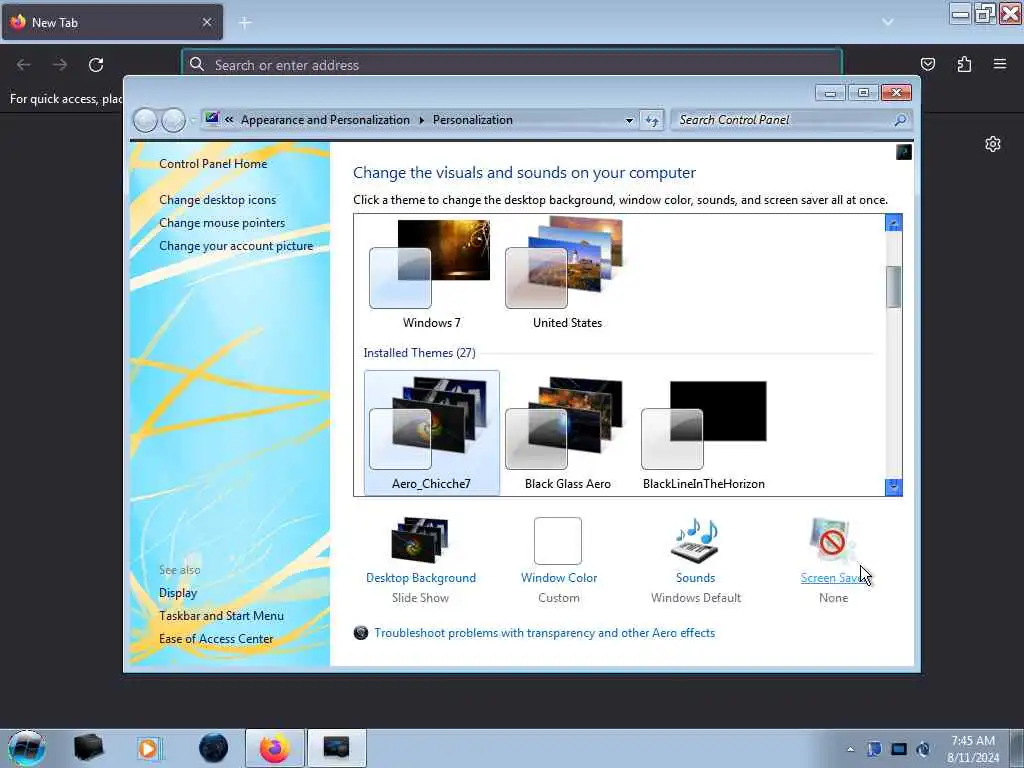Open Ease of Access Center link

(216, 639)
